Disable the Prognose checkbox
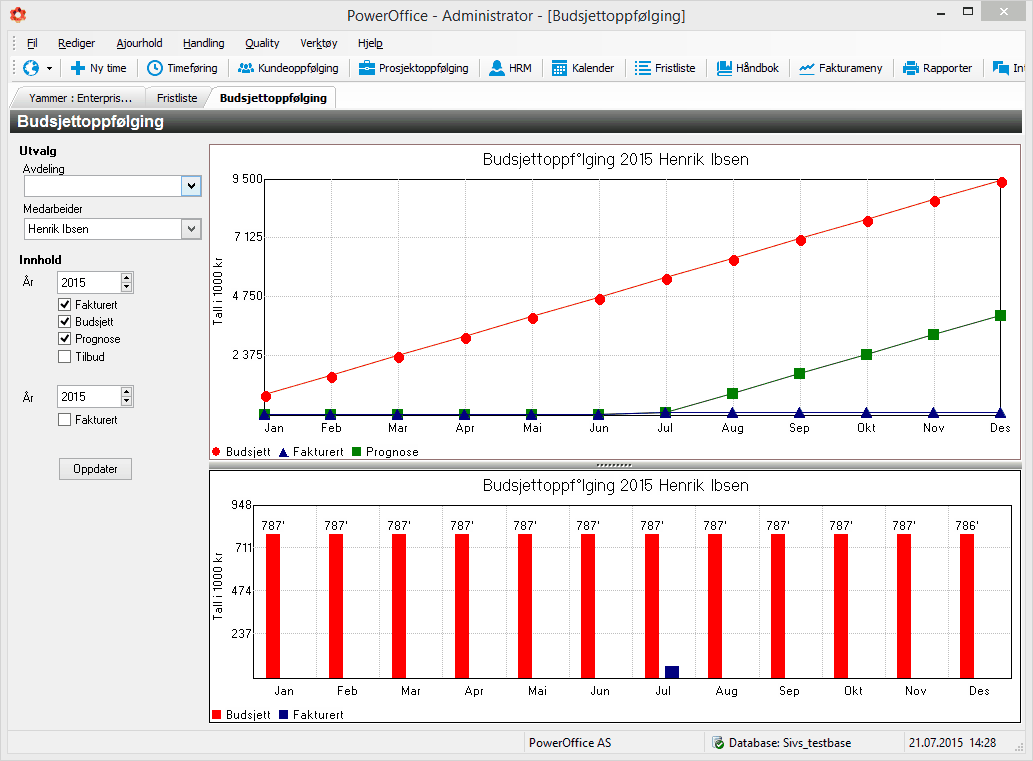The height and width of the screenshot is (761, 1033). point(65,339)
